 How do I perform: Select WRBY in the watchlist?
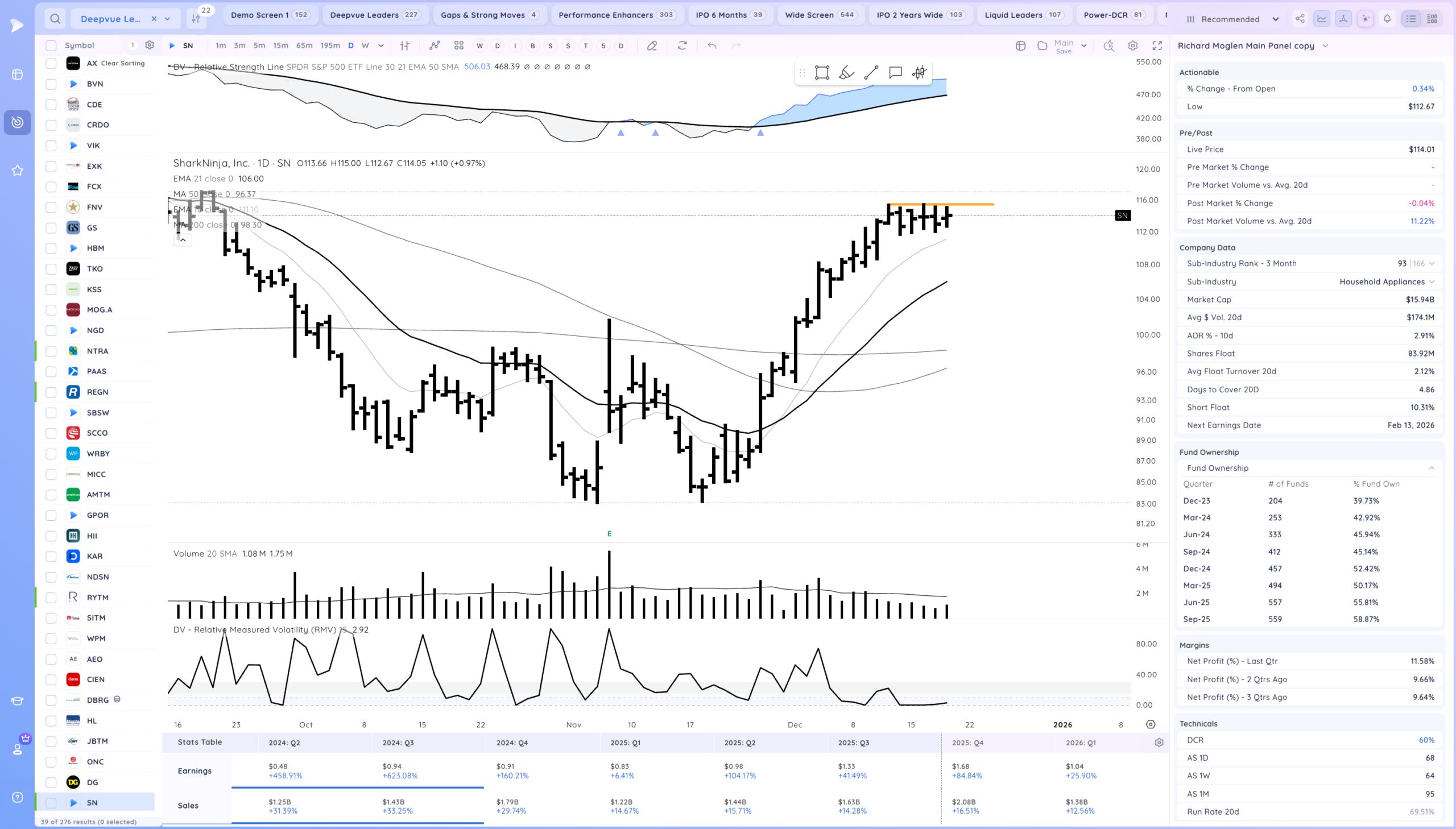[98, 453]
